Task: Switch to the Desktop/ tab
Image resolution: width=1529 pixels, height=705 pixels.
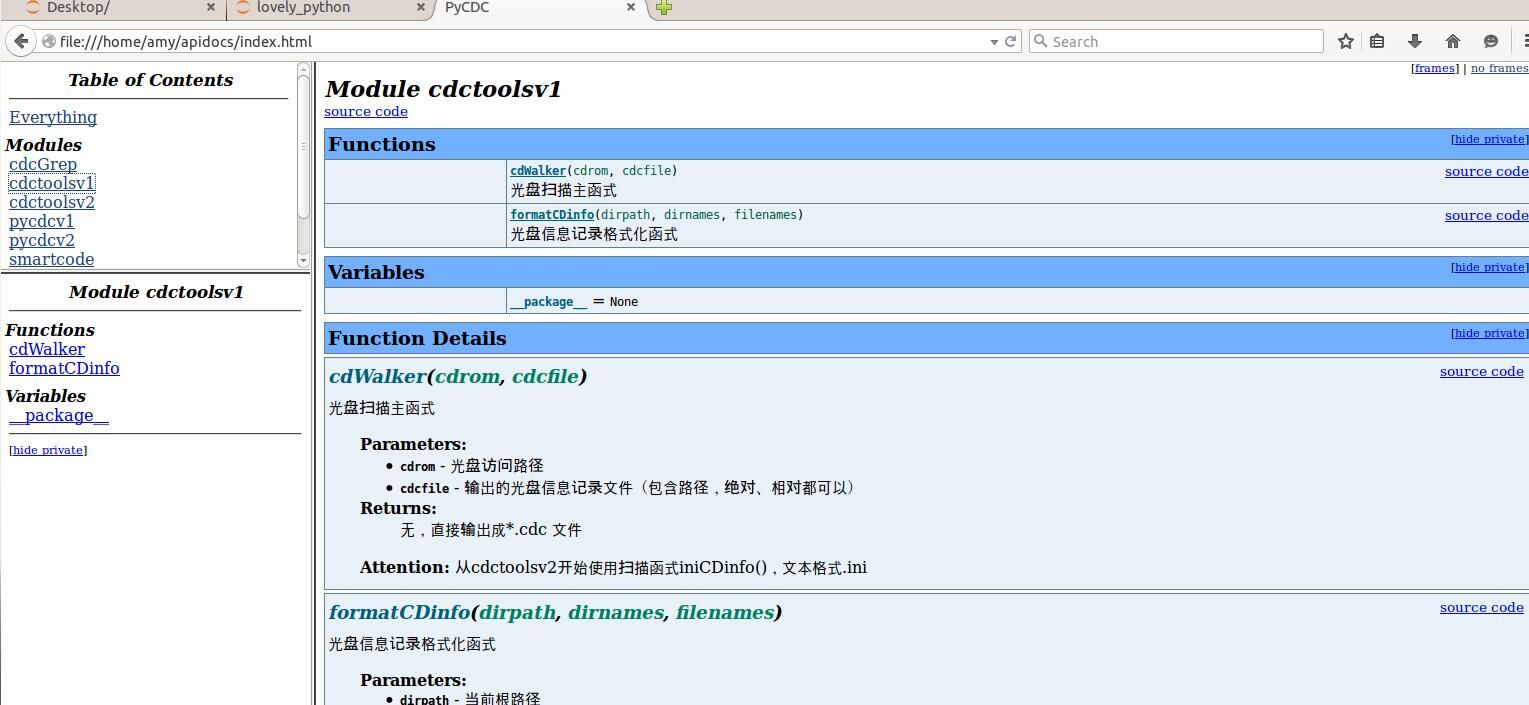Action: 78,8
